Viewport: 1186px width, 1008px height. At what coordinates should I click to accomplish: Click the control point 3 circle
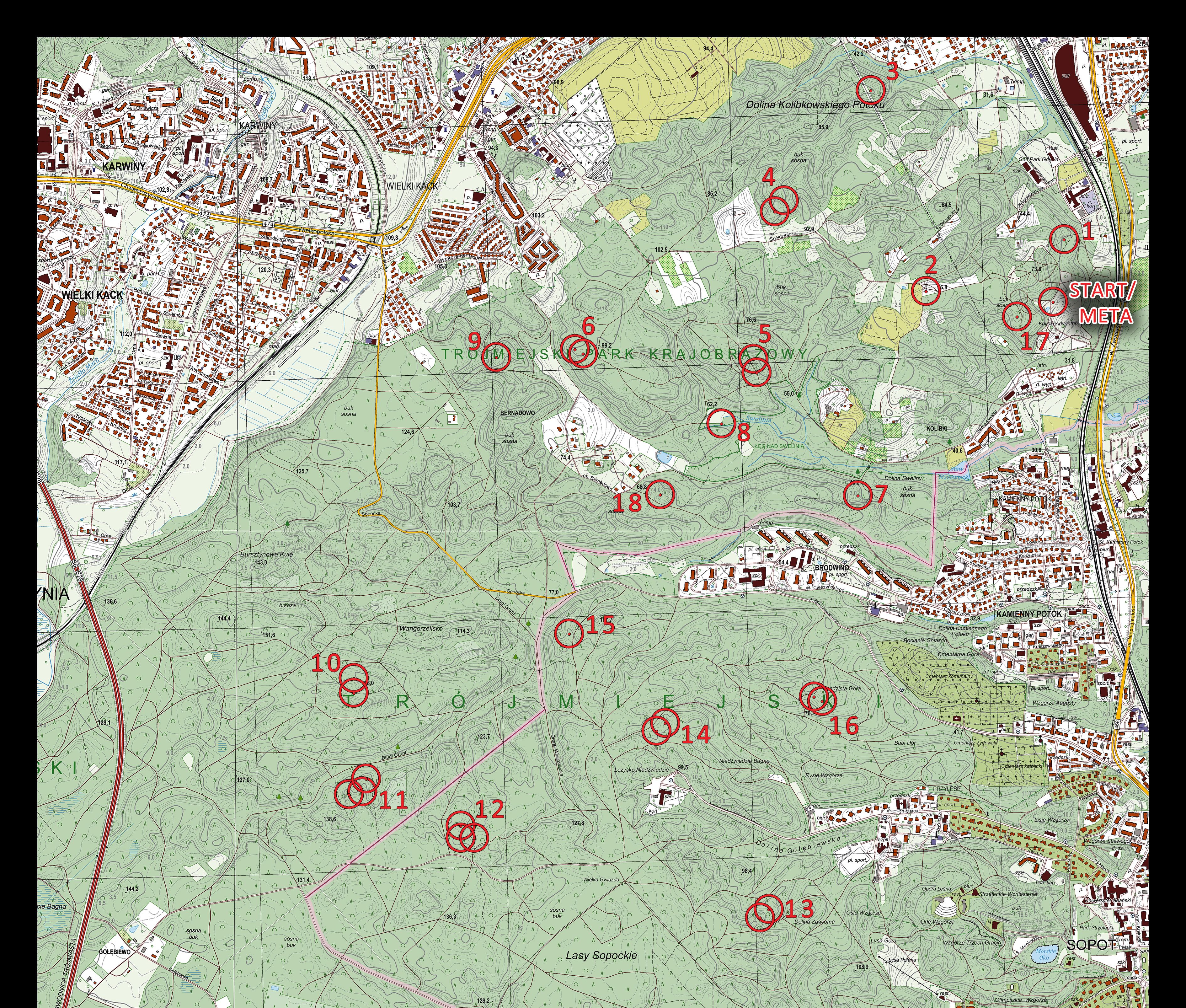tap(871, 90)
